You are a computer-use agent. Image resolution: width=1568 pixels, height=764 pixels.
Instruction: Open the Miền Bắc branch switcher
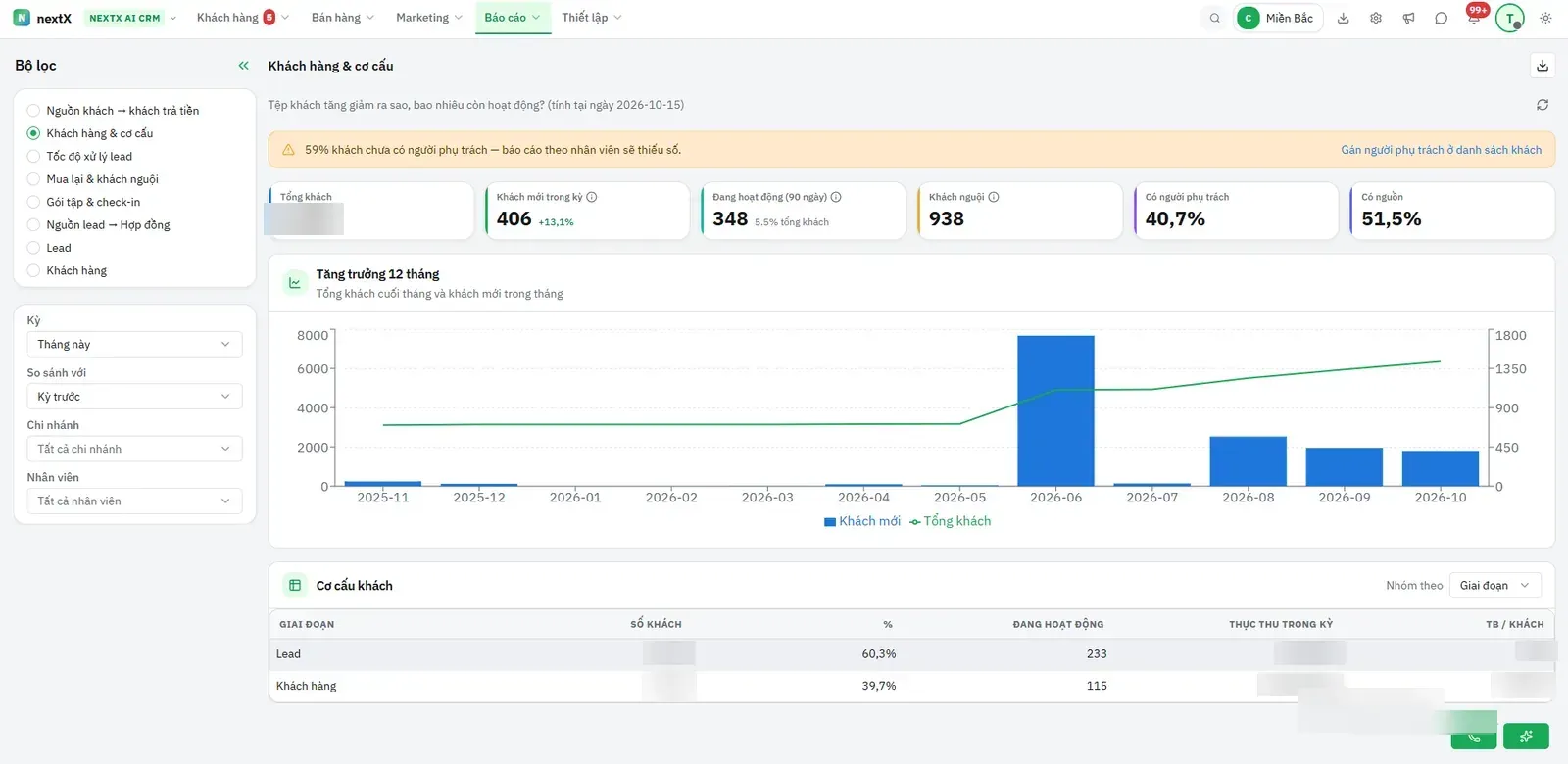tap(1278, 18)
